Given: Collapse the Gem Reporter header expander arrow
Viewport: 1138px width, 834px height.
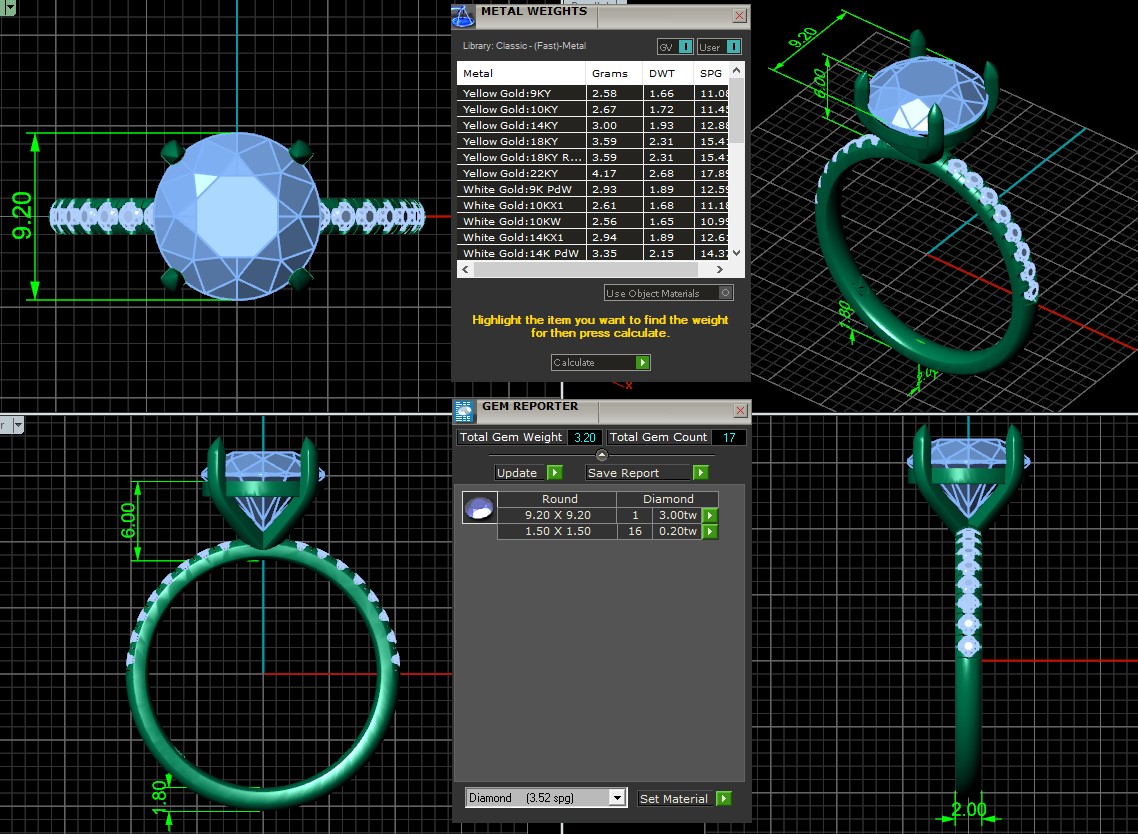Looking at the screenshot, I should pos(602,456).
